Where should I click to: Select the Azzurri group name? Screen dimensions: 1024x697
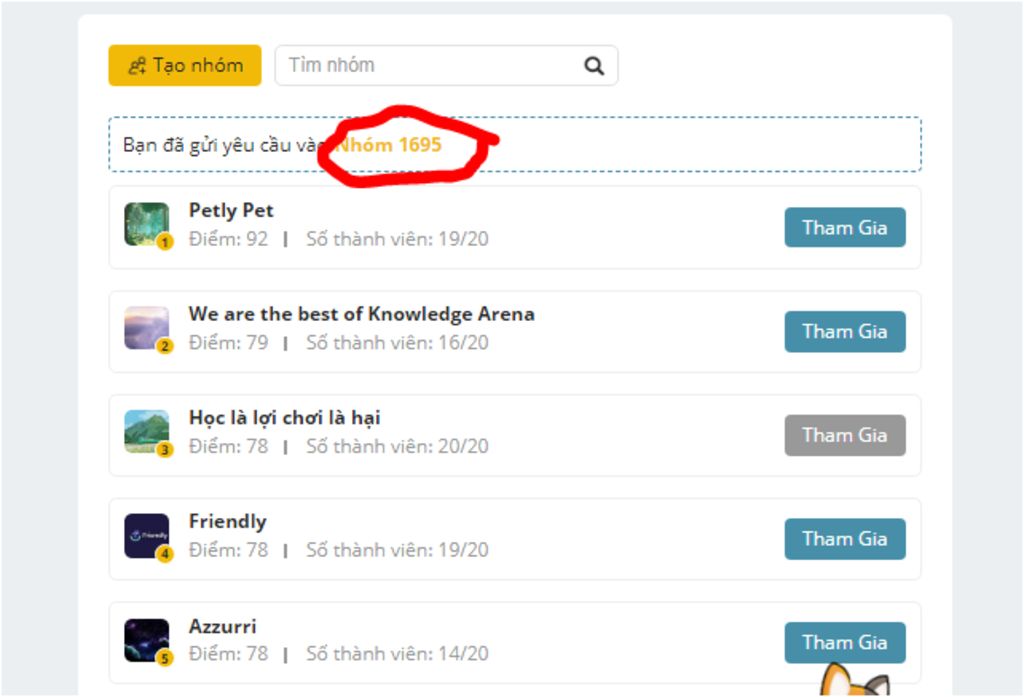(223, 626)
